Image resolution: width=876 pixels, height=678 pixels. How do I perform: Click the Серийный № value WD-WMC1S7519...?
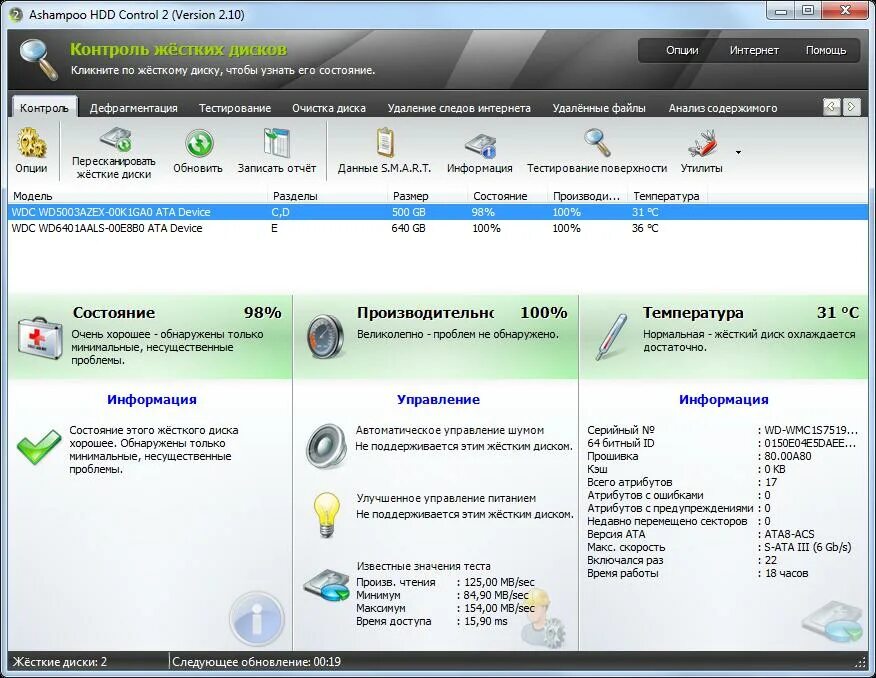pos(811,430)
